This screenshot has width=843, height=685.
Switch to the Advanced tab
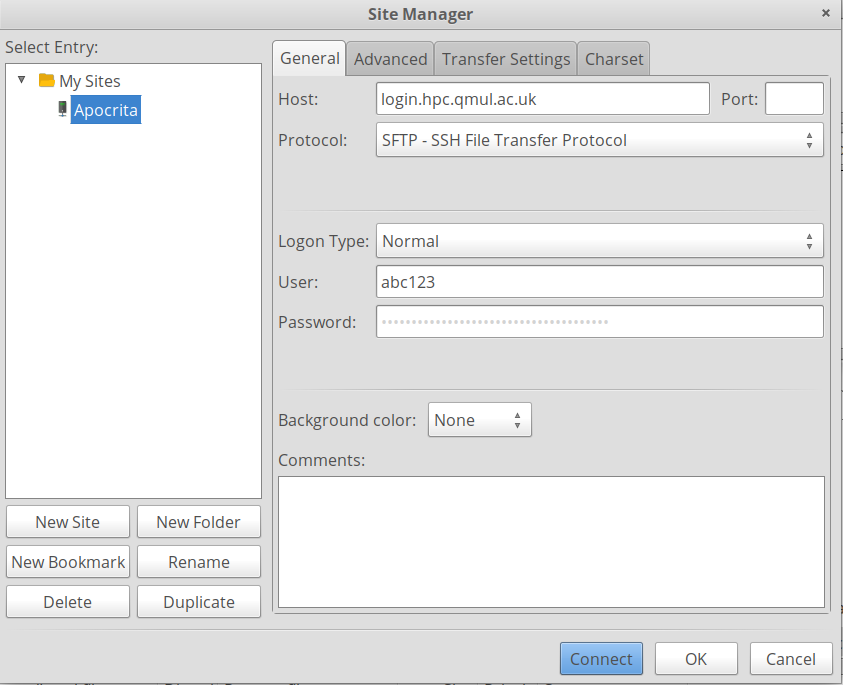point(389,58)
